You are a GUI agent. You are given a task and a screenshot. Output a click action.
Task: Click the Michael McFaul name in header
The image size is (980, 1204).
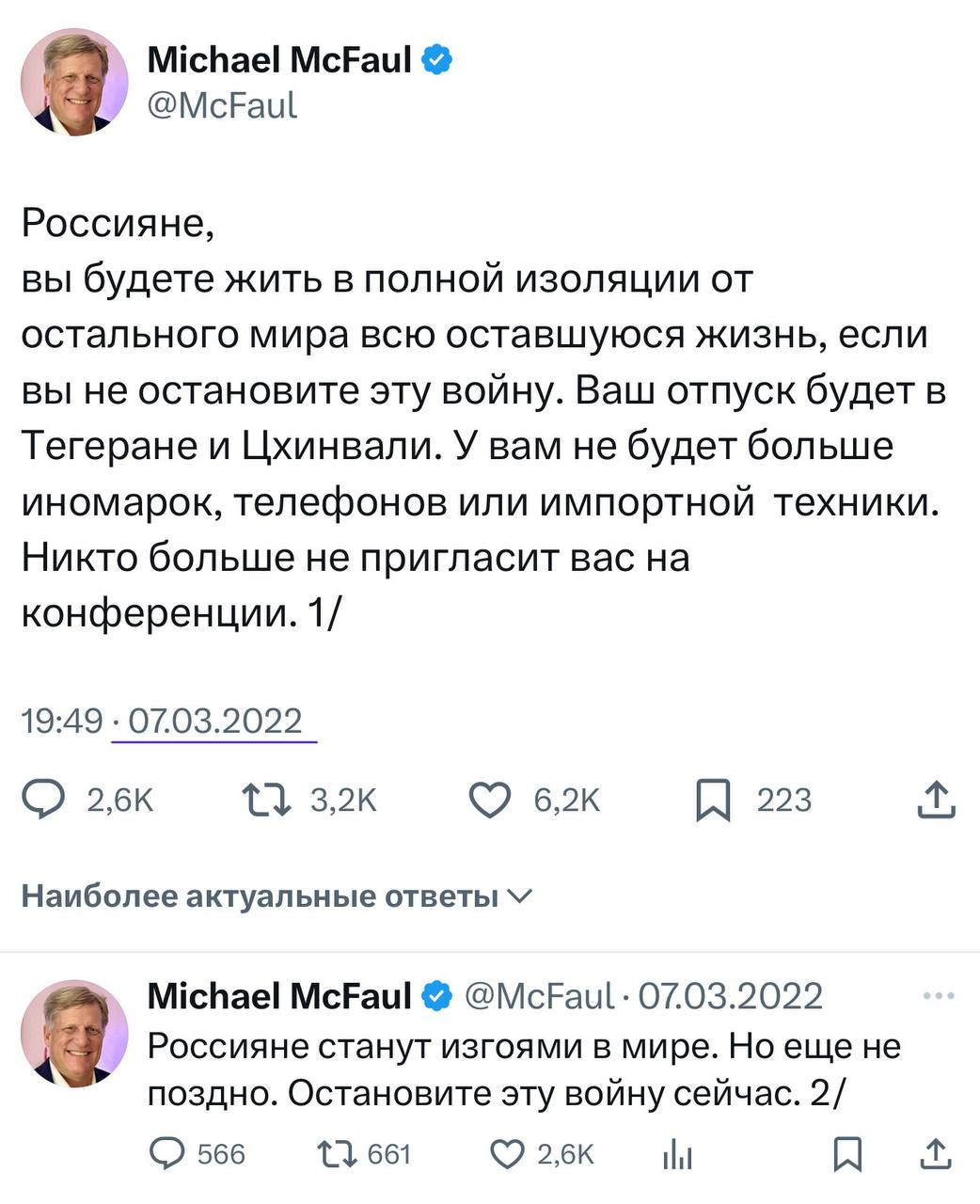tap(279, 60)
